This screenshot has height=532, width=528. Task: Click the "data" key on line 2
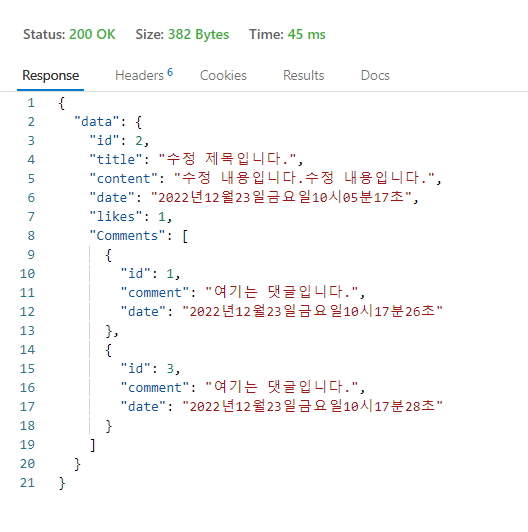[x=97, y=122]
